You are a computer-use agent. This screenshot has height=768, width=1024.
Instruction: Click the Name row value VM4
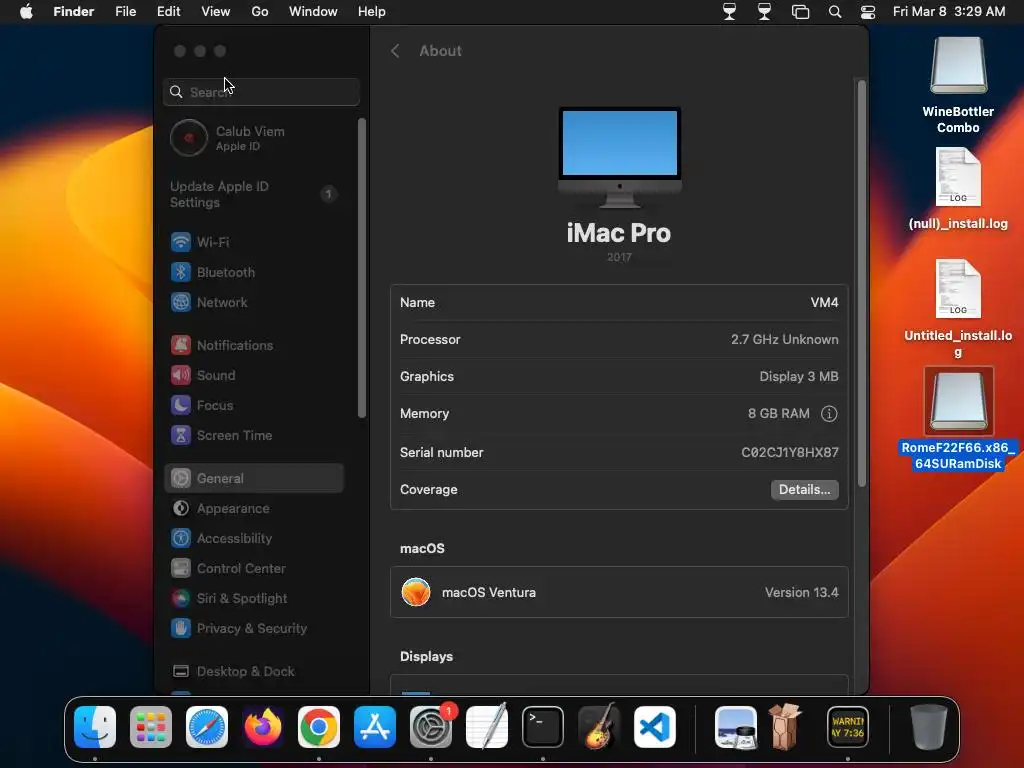pos(824,303)
